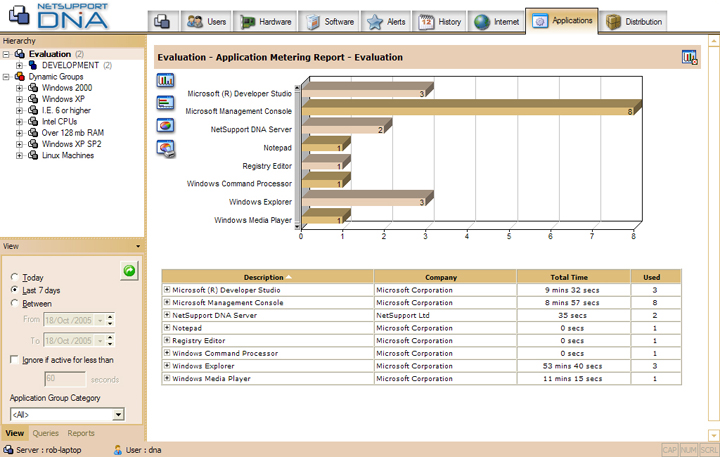Image resolution: width=720 pixels, height=457 pixels.
Task: Click the seconds value input field
Action: coord(65,379)
